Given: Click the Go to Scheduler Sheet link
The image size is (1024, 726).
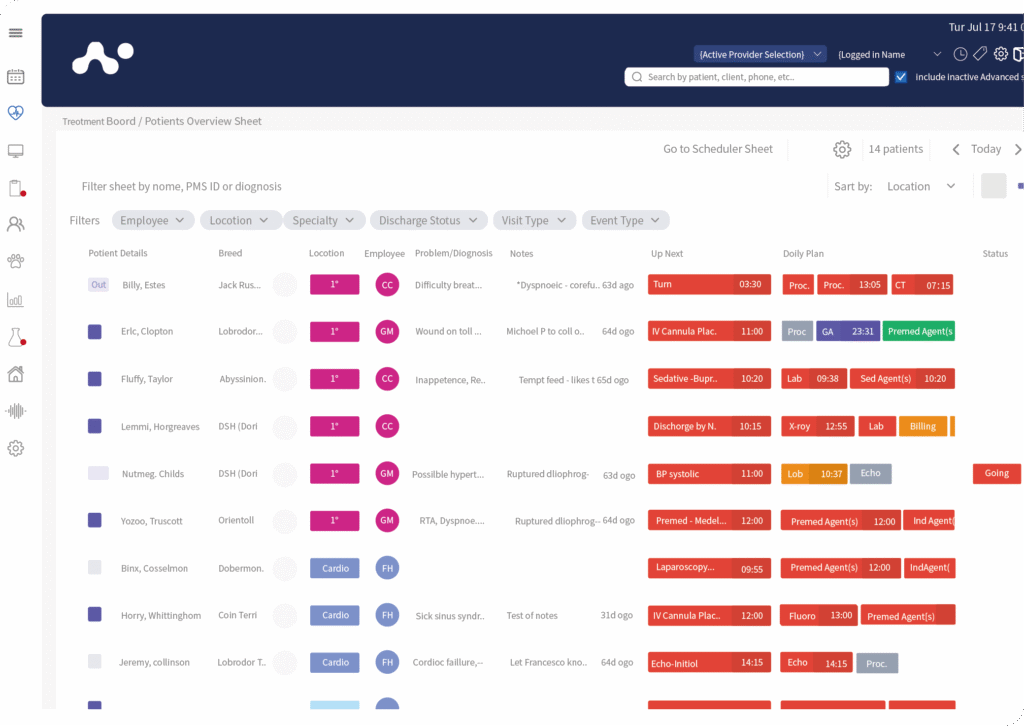Looking at the screenshot, I should [718, 149].
